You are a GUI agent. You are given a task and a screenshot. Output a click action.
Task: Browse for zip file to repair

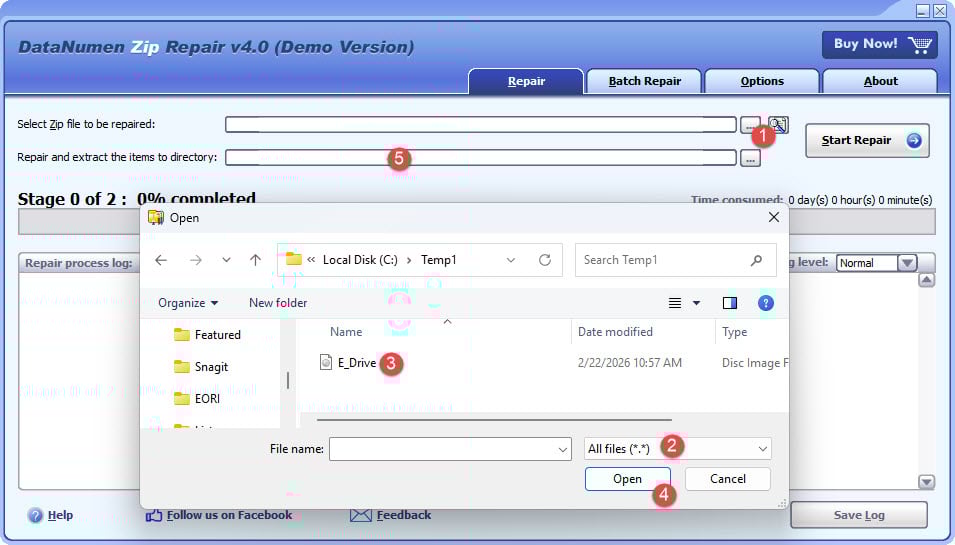(x=750, y=125)
